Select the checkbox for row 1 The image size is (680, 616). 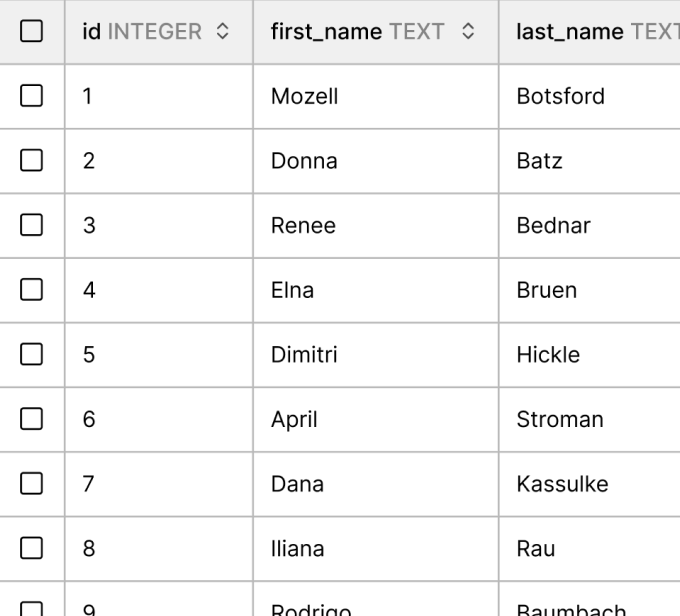tap(32, 96)
